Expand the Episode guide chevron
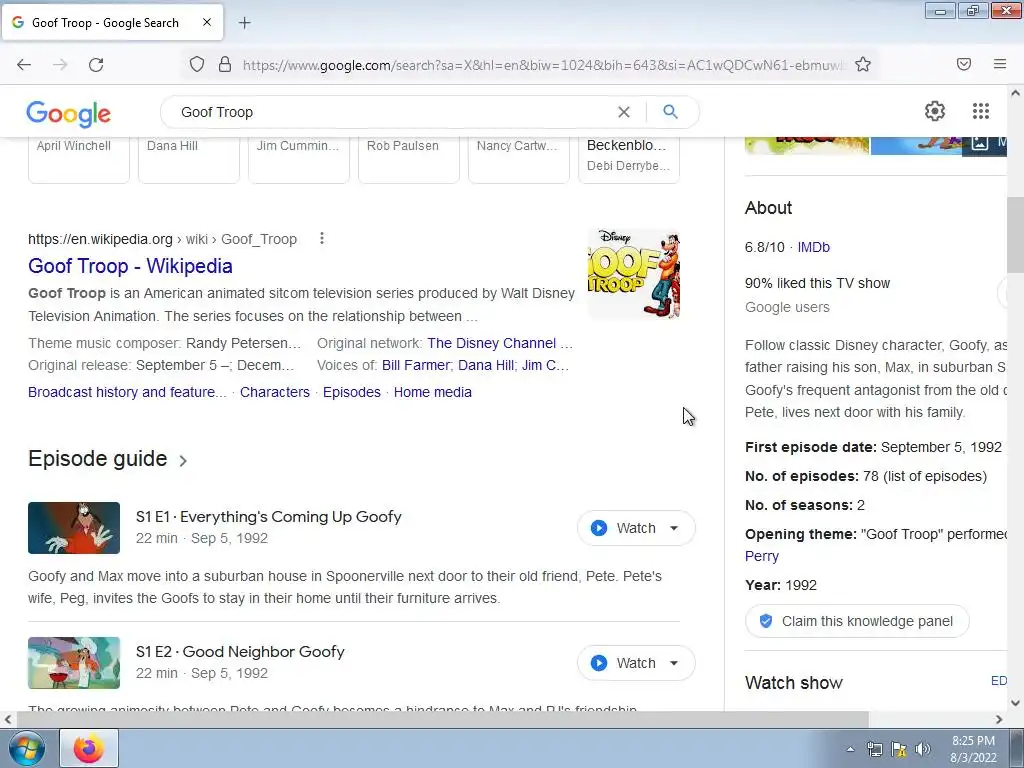1024x768 pixels. click(x=183, y=460)
